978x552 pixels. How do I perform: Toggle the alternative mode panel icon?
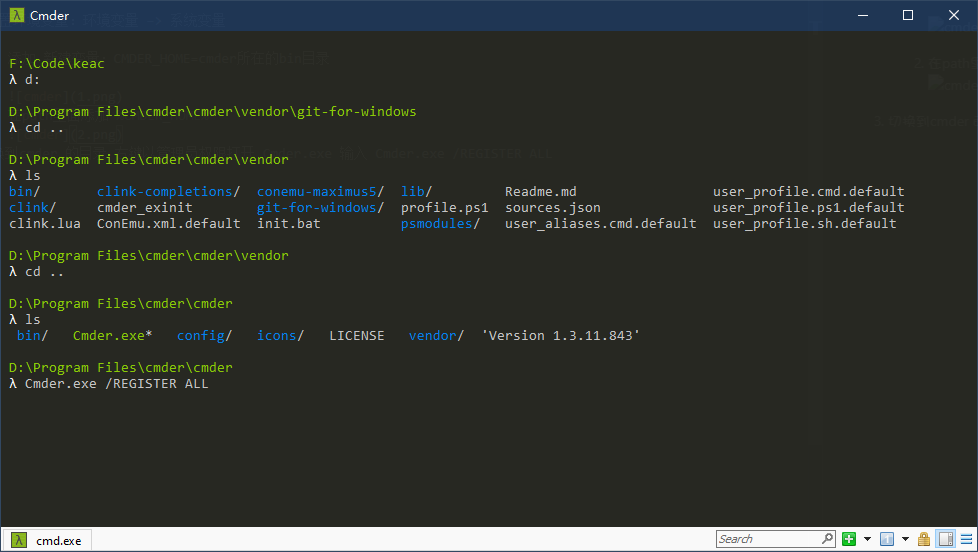pyautogui.click(x=944, y=539)
